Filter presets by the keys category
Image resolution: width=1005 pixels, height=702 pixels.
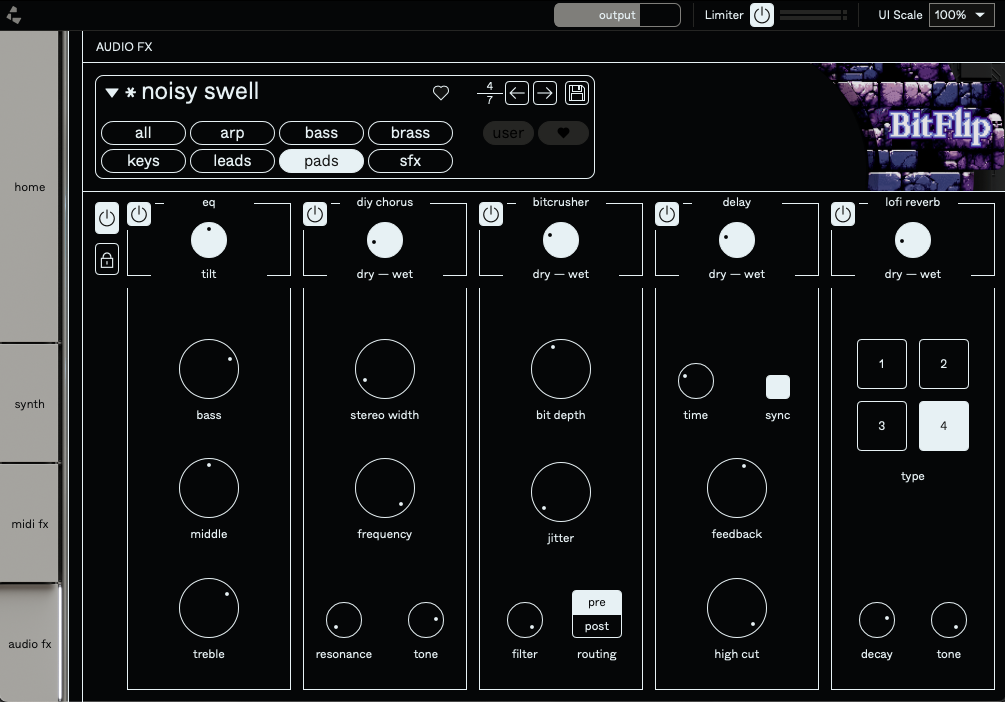click(144, 161)
